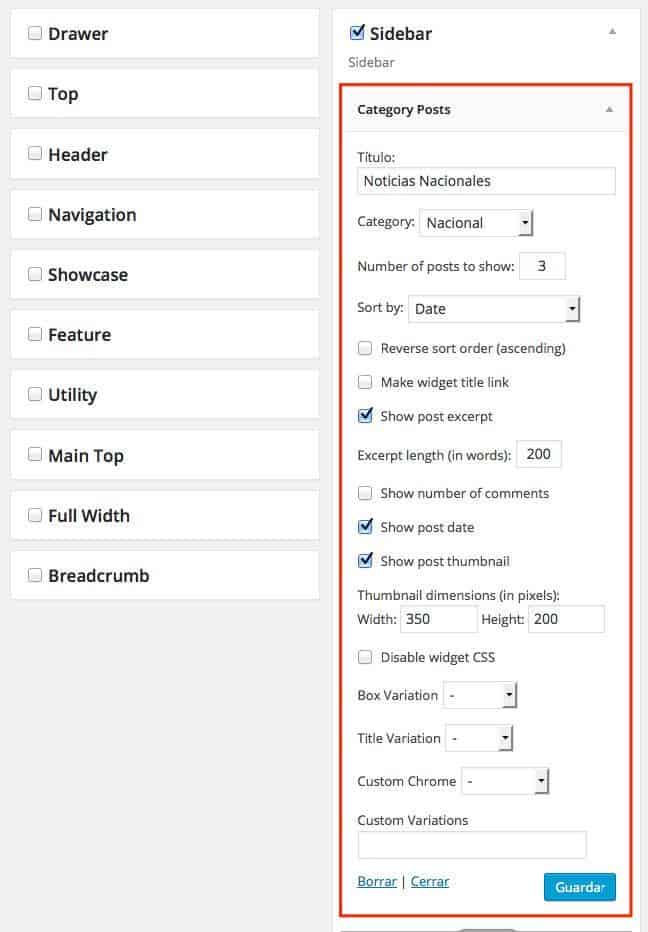Select the Breadcrumb position item
The width and height of the screenshot is (648, 932).
(165, 575)
